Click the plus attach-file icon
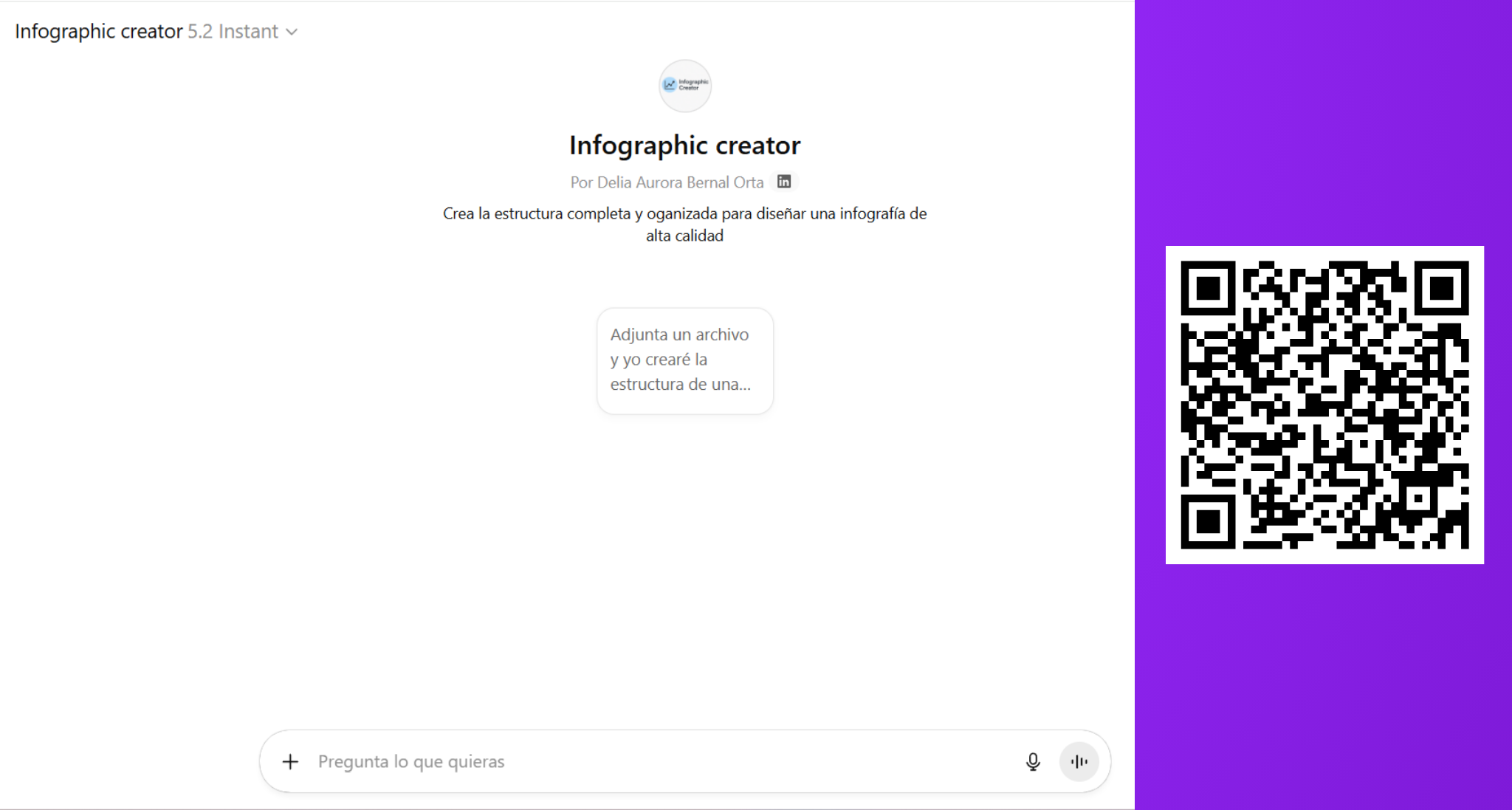Viewport: 1512px width, 810px height. click(290, 761)
